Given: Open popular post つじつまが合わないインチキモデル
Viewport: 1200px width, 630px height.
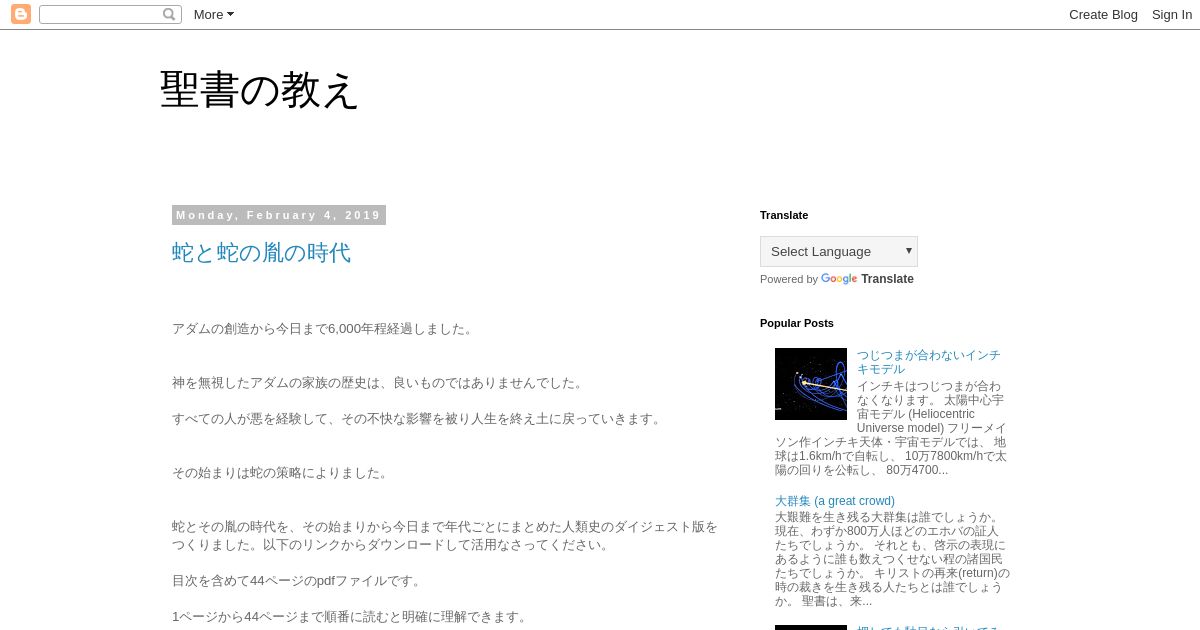Looking at the screenshot, I should tap(928, 362).
